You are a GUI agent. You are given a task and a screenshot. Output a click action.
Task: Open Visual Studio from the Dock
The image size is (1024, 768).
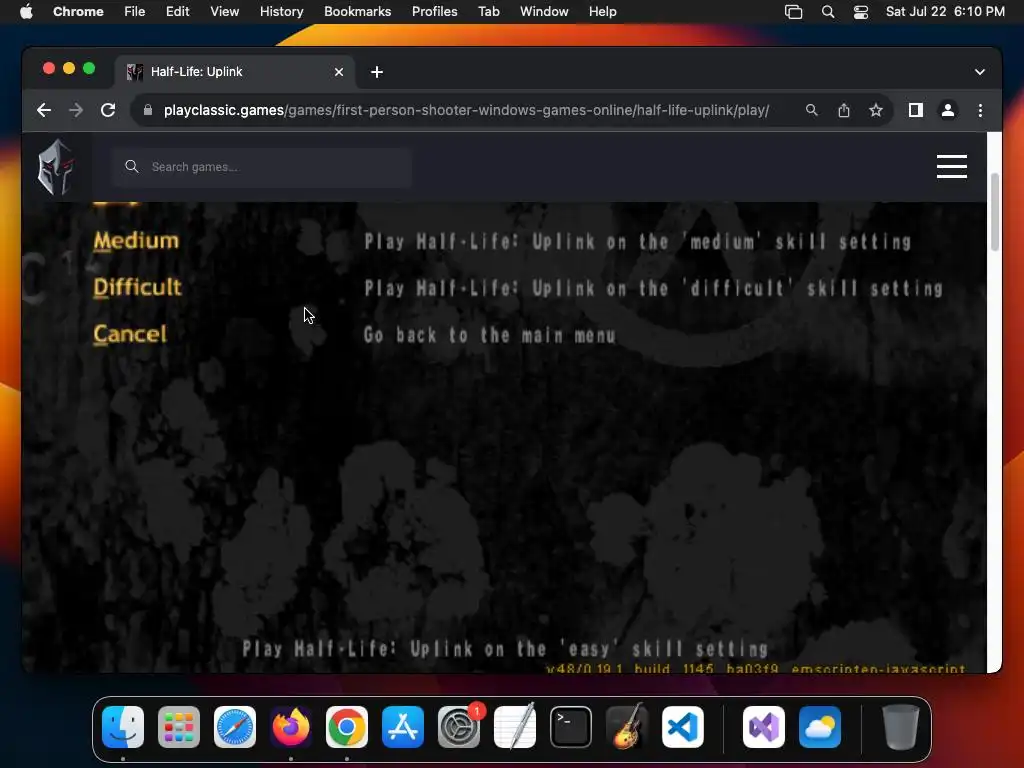point(764,727)
